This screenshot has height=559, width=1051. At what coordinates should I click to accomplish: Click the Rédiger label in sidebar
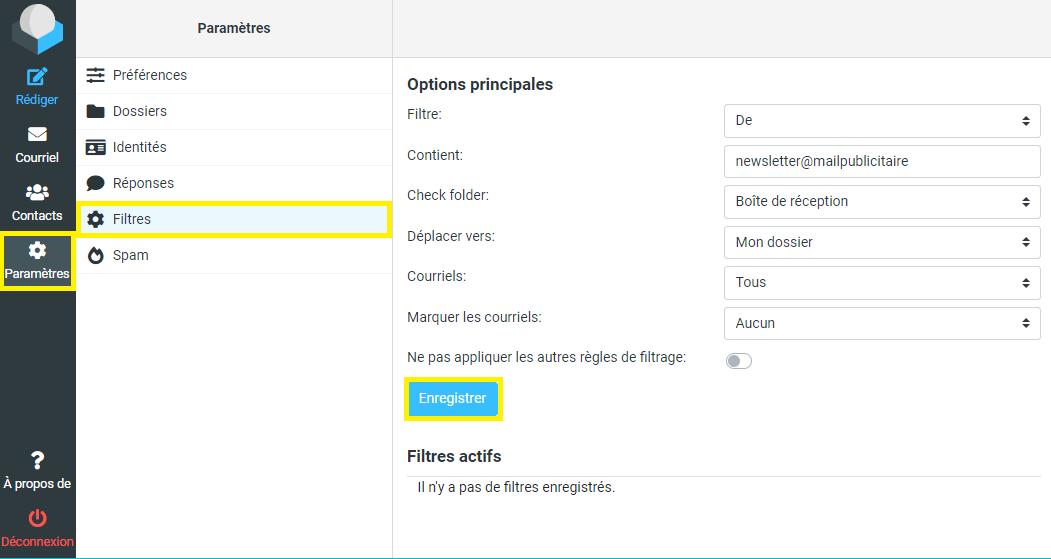coord(38,100)
